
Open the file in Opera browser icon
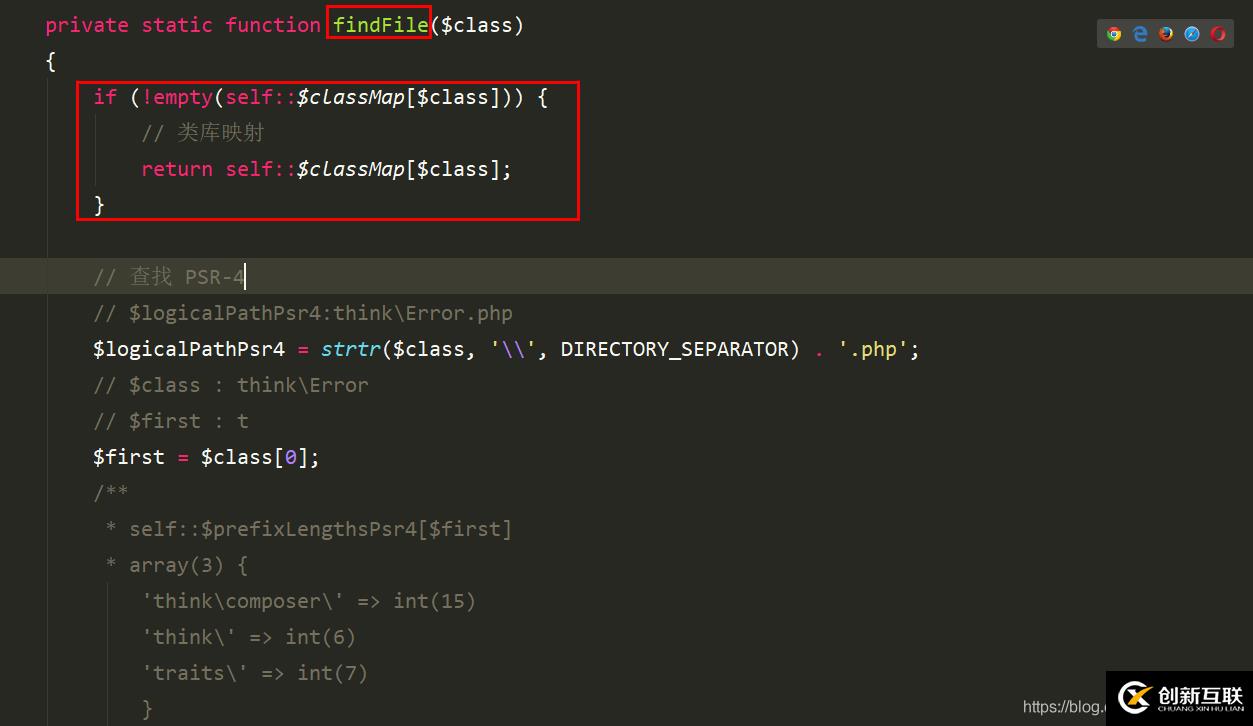[x=1218, y=34]
